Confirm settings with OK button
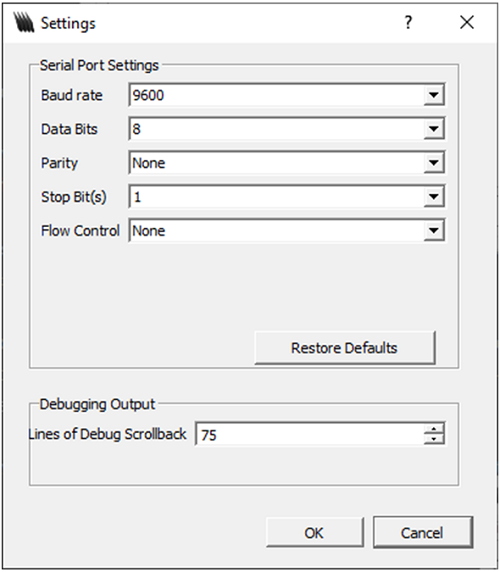Viewport: 500px width, 572px height. 315,533
